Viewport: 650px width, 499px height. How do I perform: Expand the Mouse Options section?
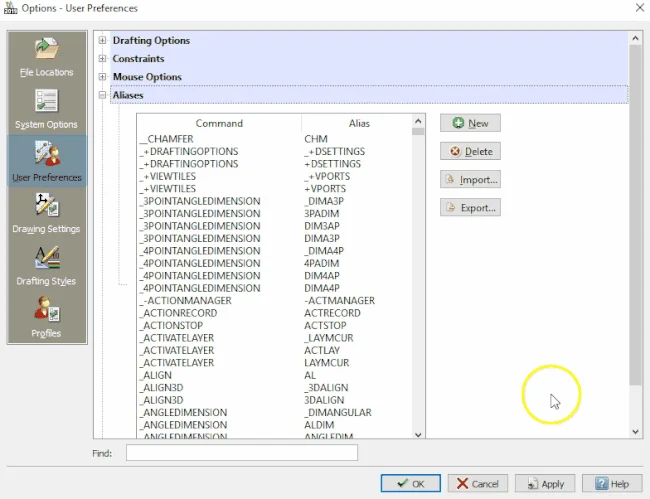(103, 77)
